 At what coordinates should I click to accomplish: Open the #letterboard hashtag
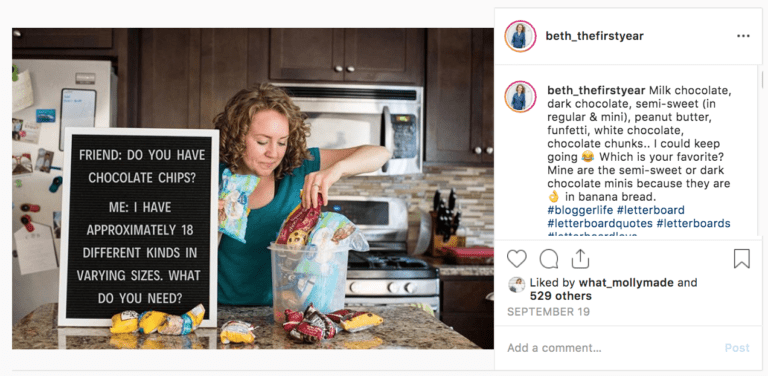[x=651, y=211]
